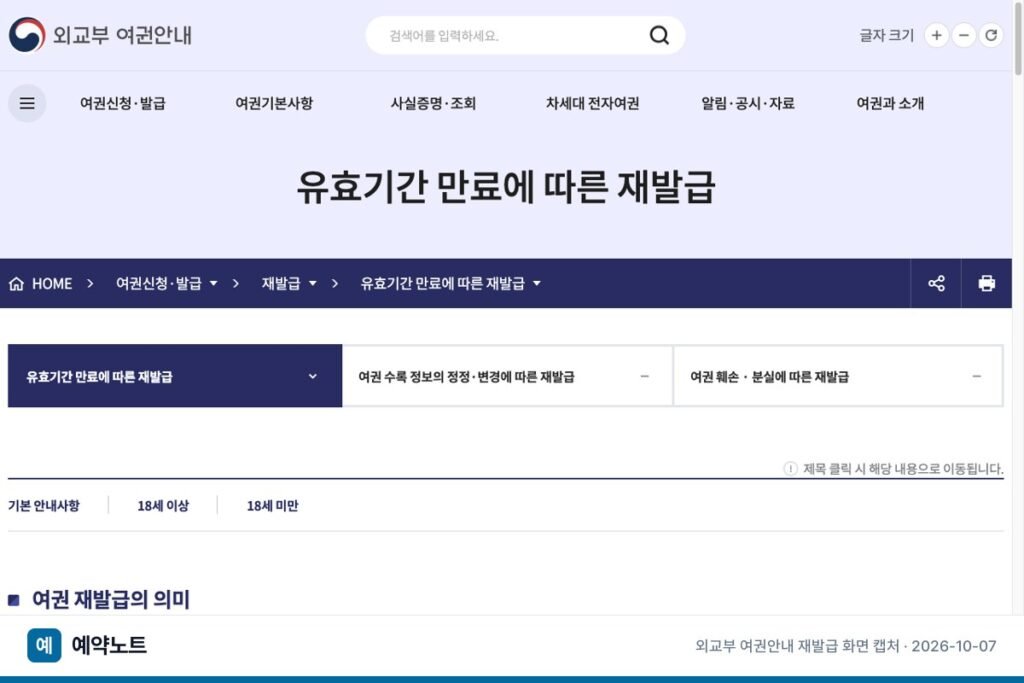The height and width of the screenshot is (683, 1024).
Task: Click the 외교부 여권안내 logo emblem
Action: [27, 35]
